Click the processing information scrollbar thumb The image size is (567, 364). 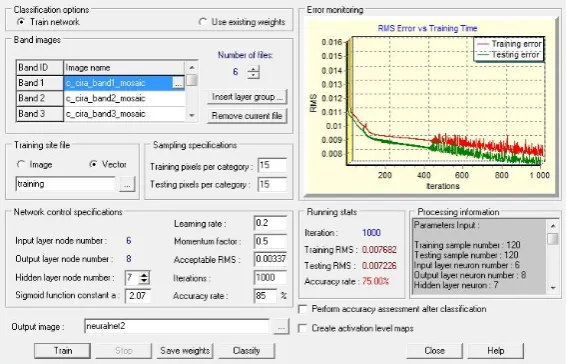click(553, 239)
